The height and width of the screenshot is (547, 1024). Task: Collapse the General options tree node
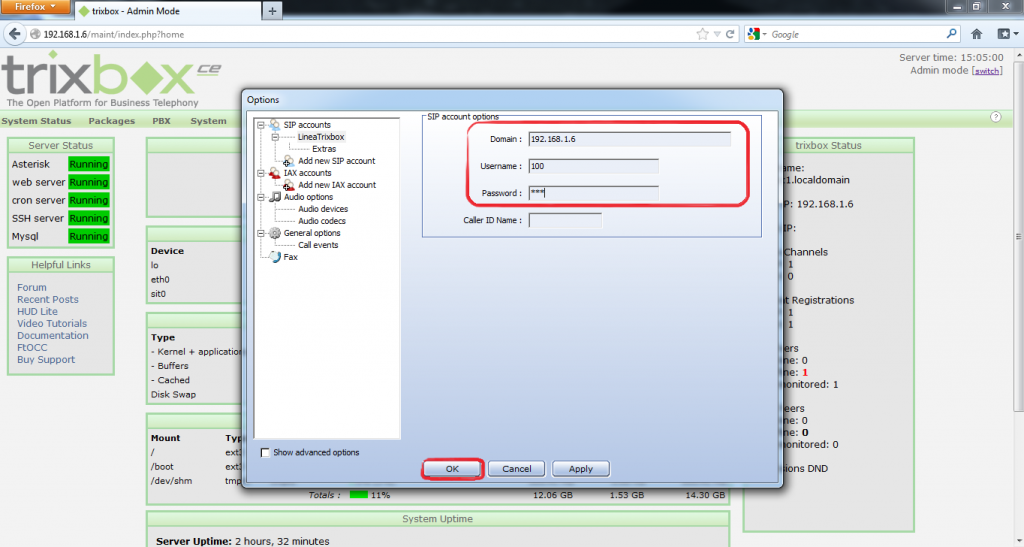(261, 233)
